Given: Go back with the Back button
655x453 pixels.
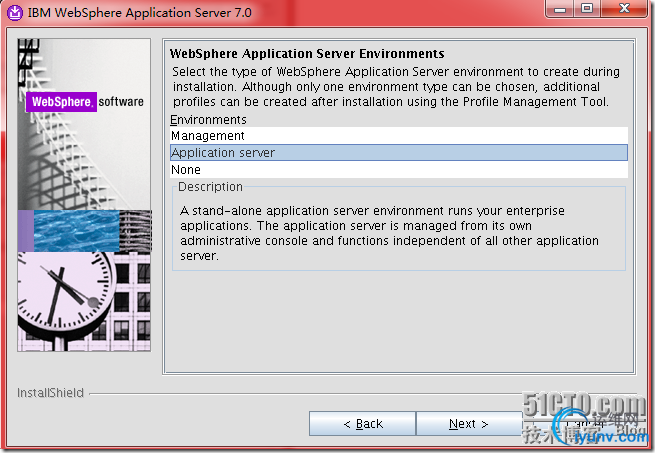Looking at the screenshot, I should (362, 424).
